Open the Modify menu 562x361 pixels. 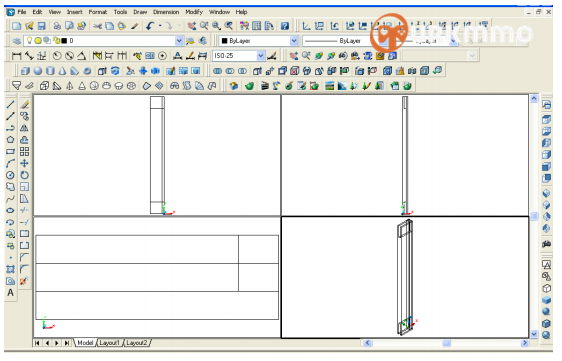[x=194, y=12]
